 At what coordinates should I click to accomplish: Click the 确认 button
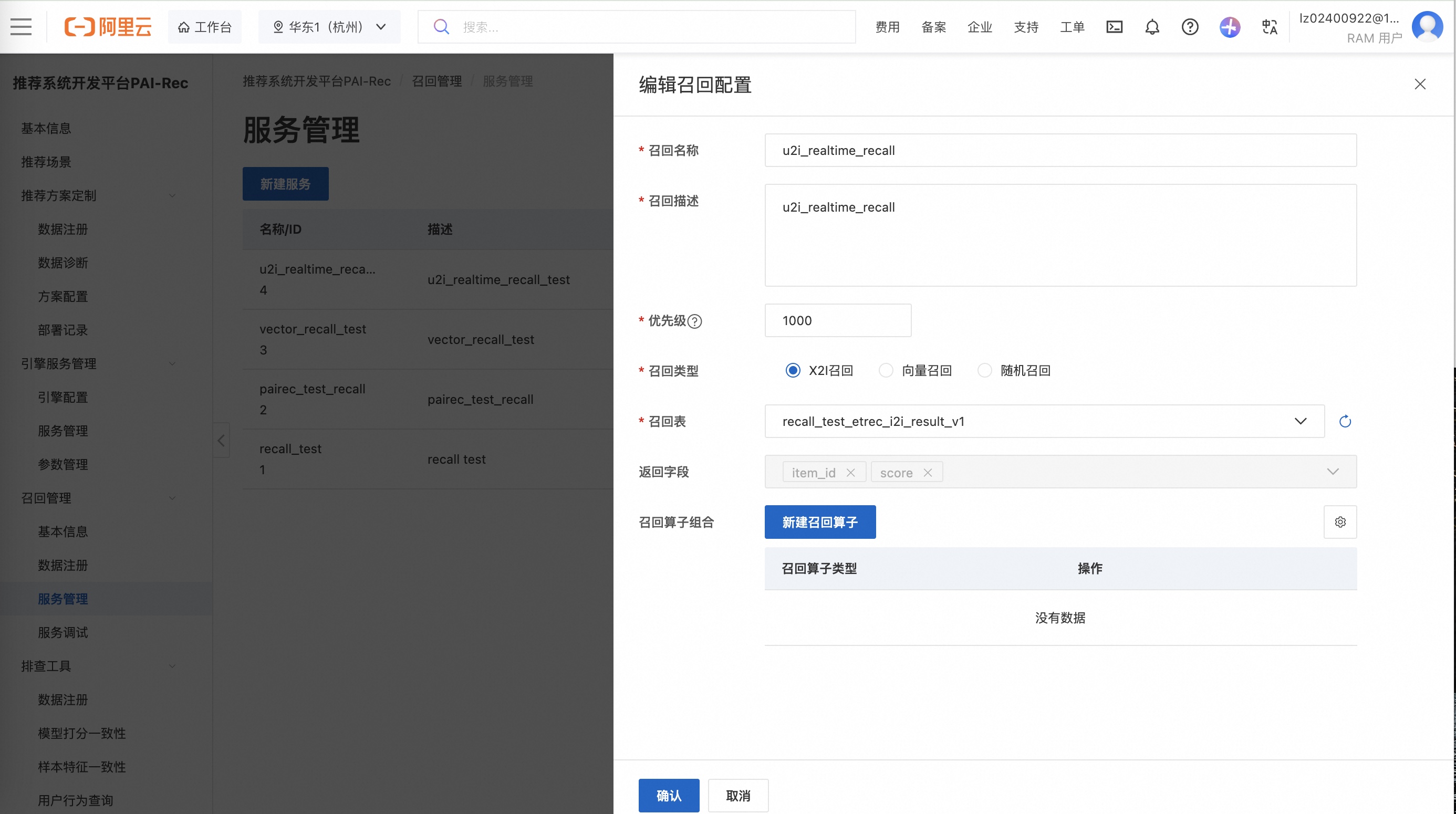pos(669,795)
